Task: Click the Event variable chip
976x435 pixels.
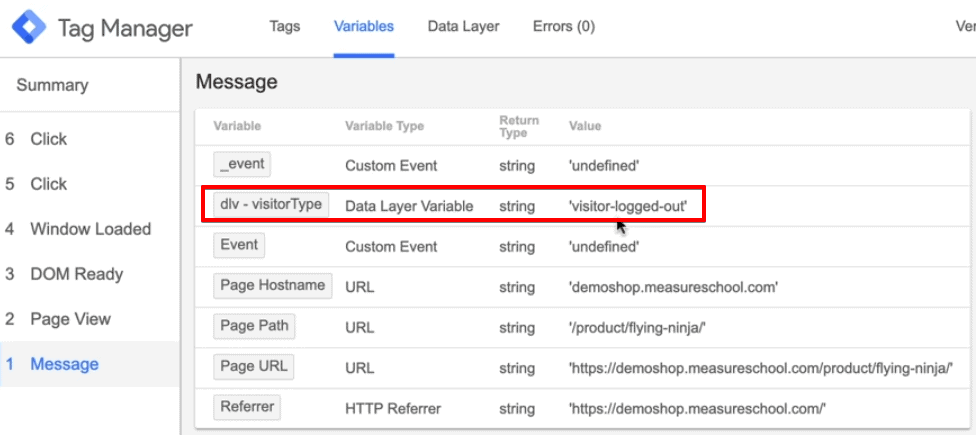Action: [239, 245]
